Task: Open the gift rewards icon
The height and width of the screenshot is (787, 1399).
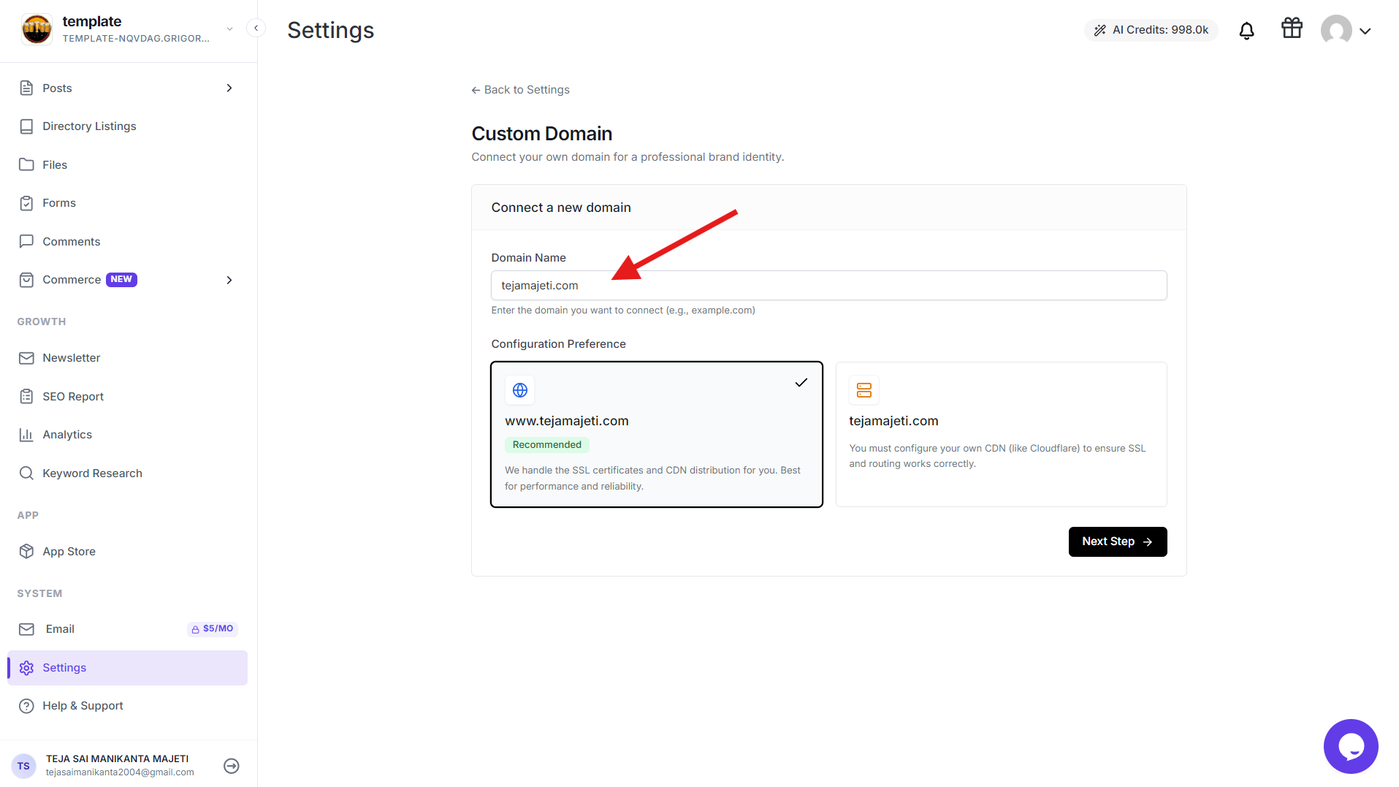Action: coord(1292,28)
